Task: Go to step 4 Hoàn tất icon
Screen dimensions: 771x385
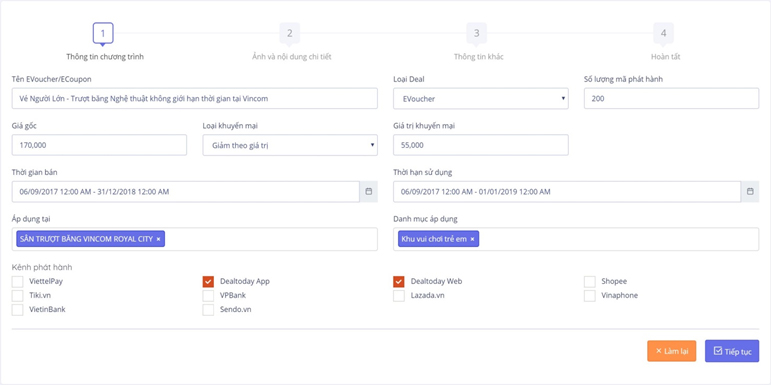Action: click(663, 34)
